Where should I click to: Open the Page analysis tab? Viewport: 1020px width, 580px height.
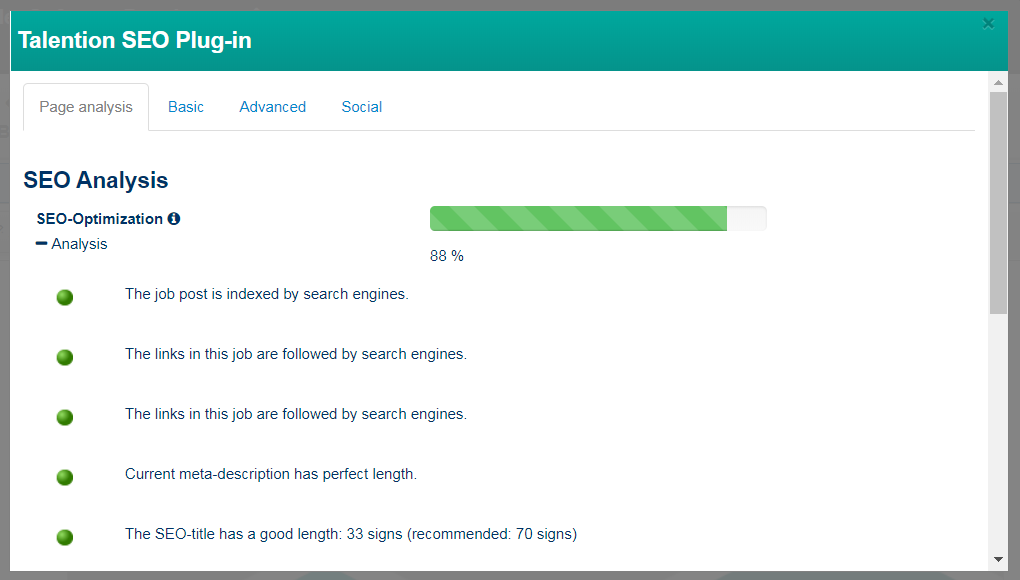(86, 107)
